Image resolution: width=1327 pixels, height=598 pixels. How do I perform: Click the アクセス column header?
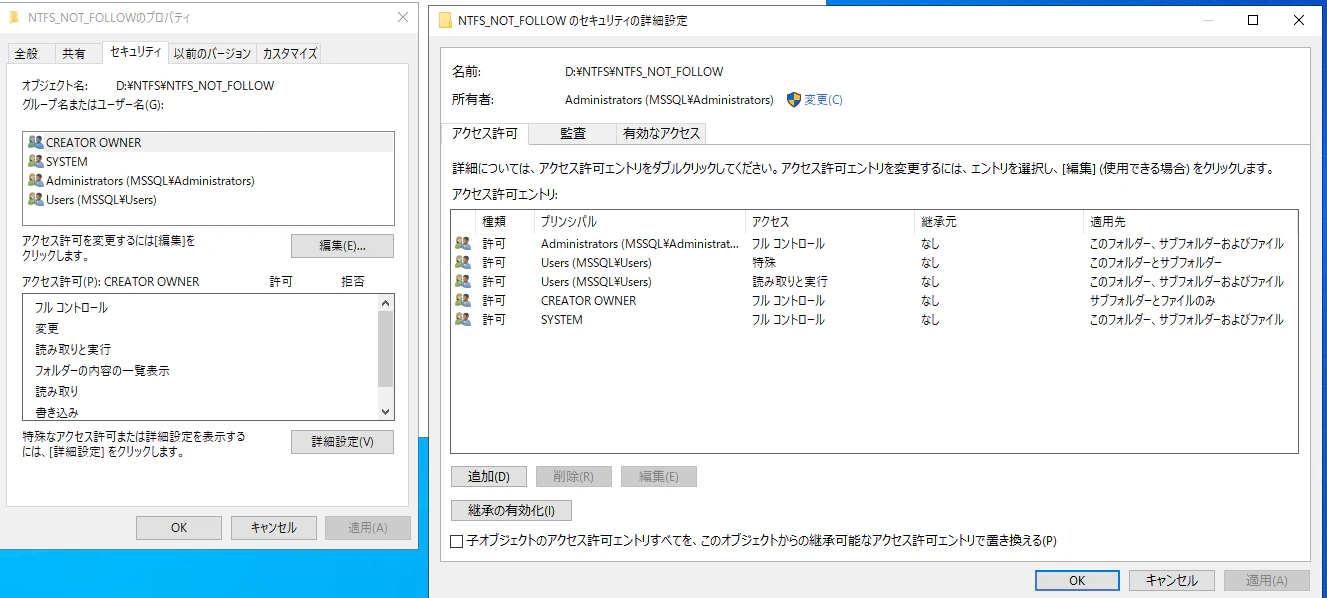(830, 222)
